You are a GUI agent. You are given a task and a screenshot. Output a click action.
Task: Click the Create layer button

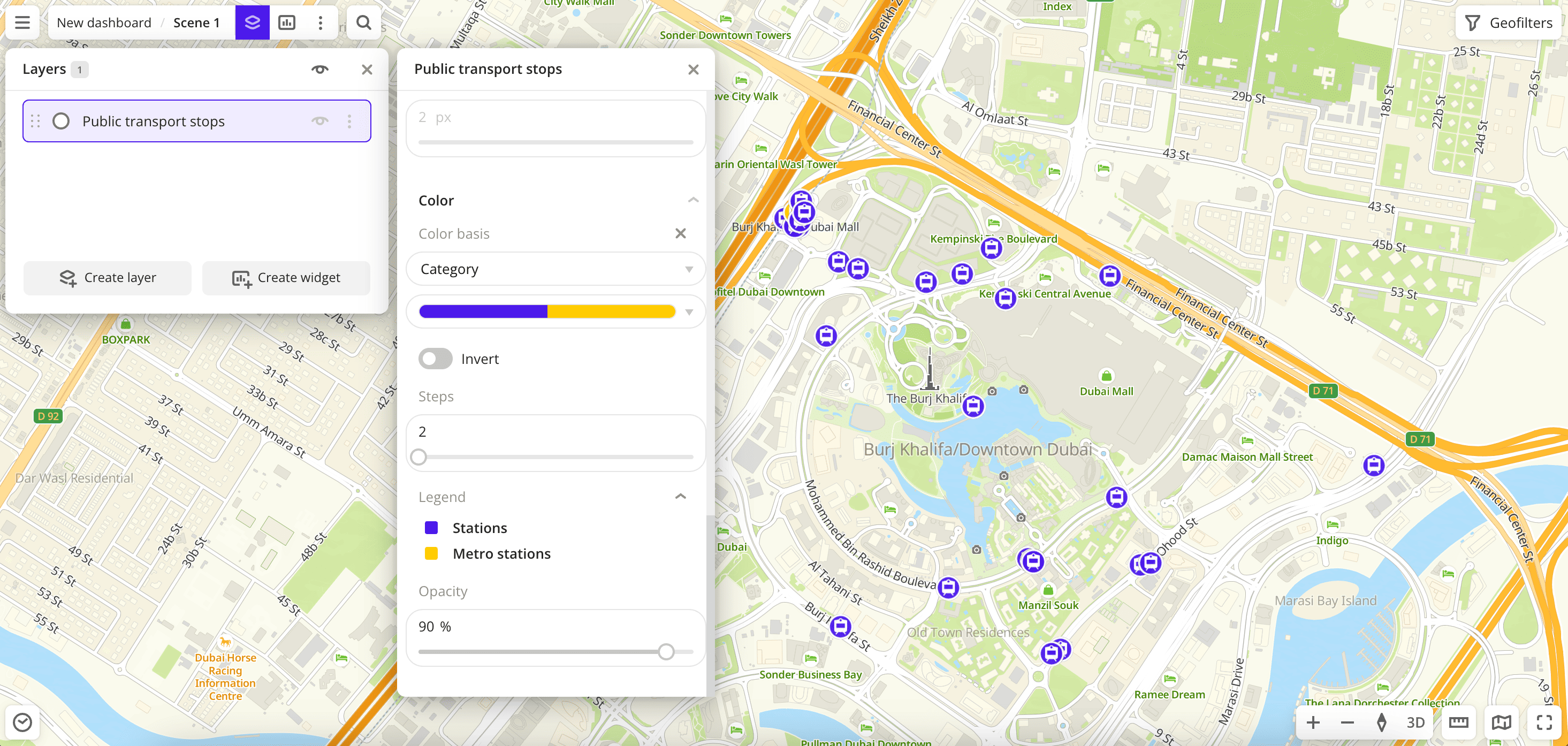tap(108, 278)
